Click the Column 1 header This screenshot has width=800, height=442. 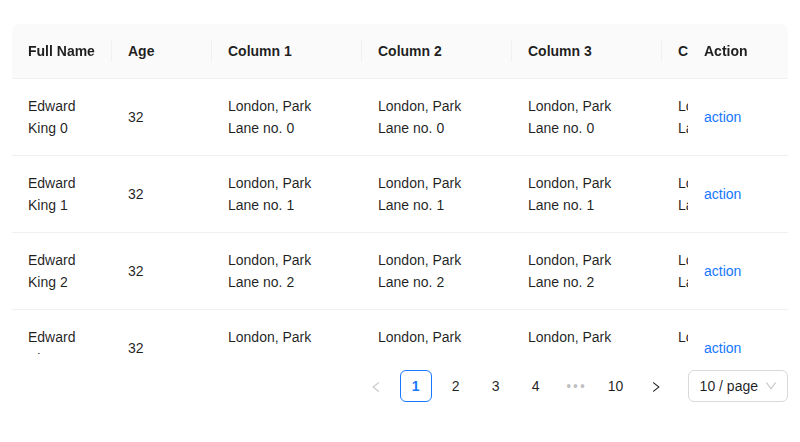click(260, 51)
